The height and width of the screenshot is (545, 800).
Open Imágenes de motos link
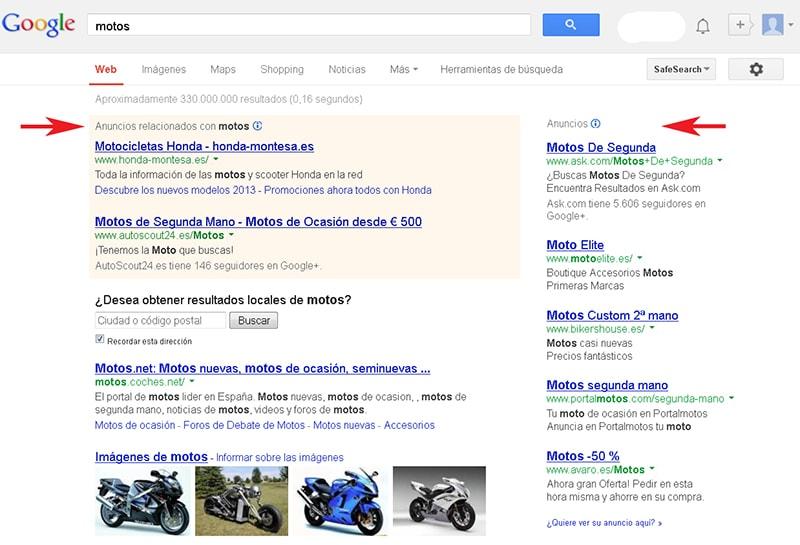click(x=151, y=457)
